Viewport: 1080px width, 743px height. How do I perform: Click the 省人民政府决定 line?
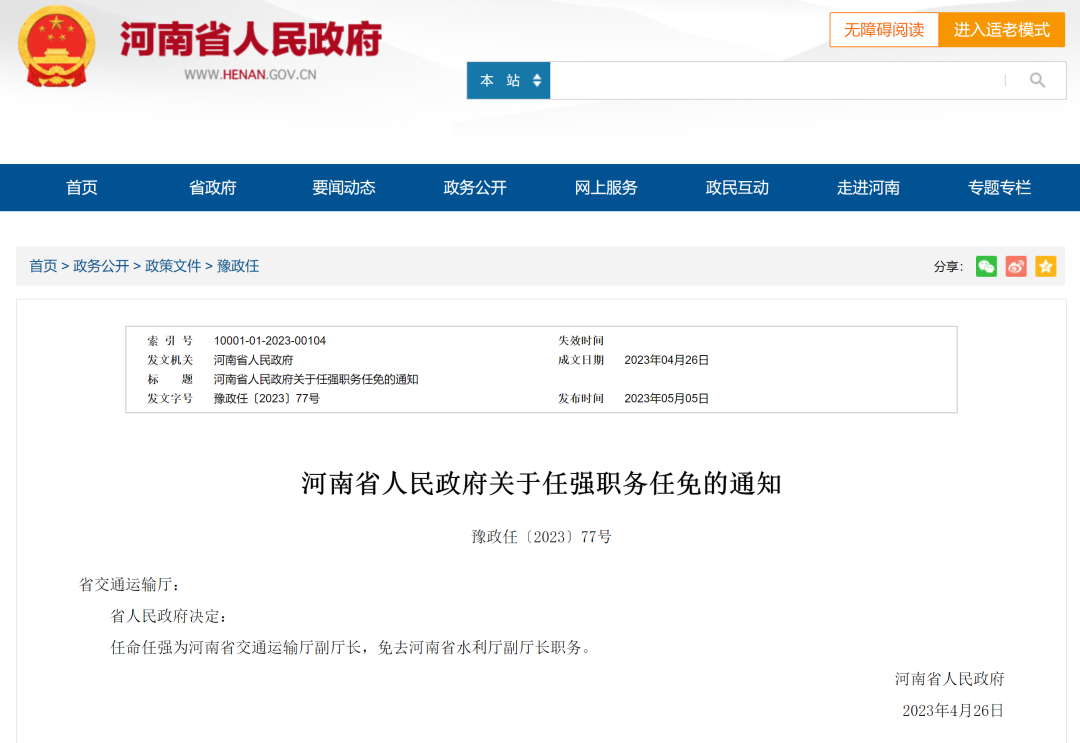[169, 616]
